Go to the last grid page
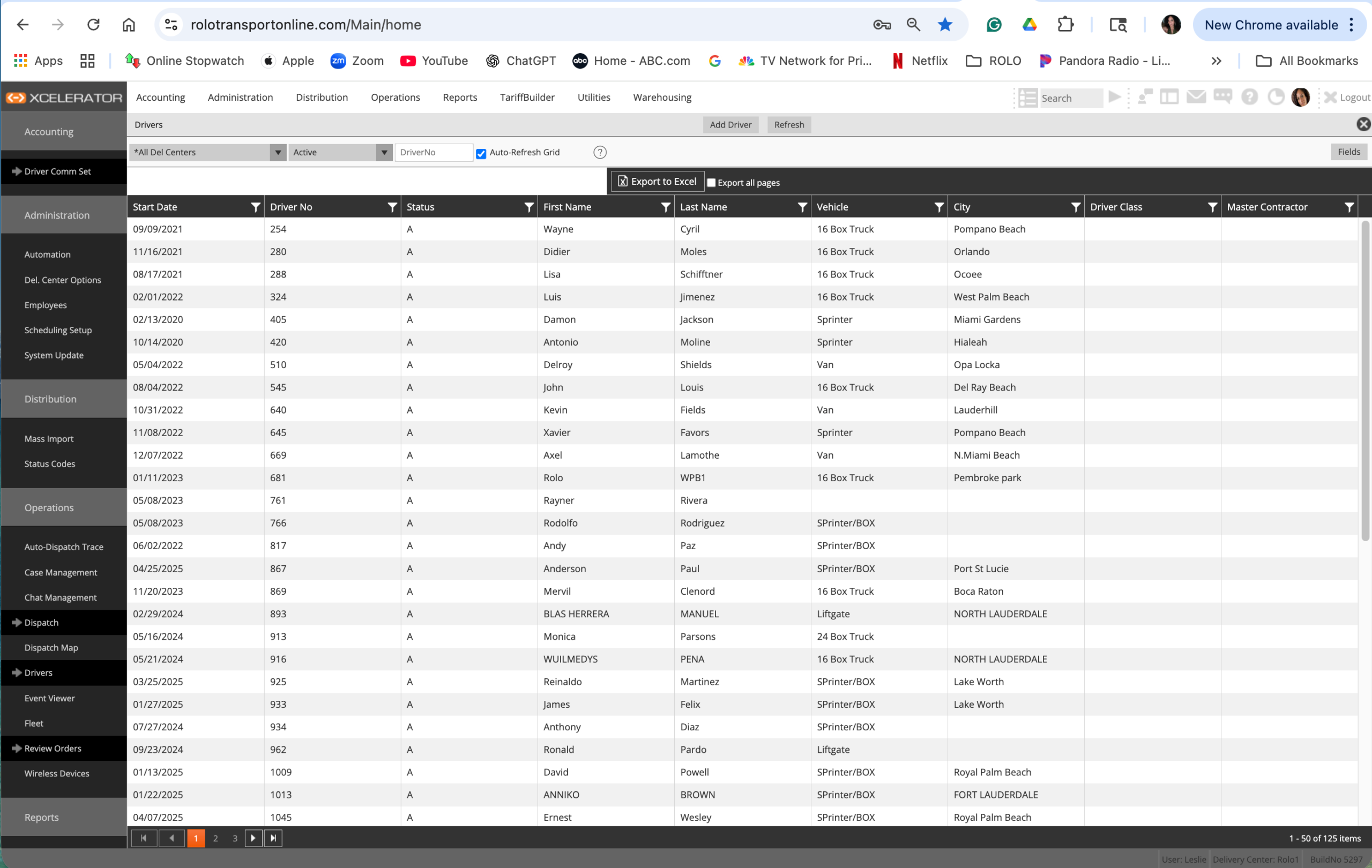The height and width of the screenshot is (868, 1372). click(x=273, y=838)
